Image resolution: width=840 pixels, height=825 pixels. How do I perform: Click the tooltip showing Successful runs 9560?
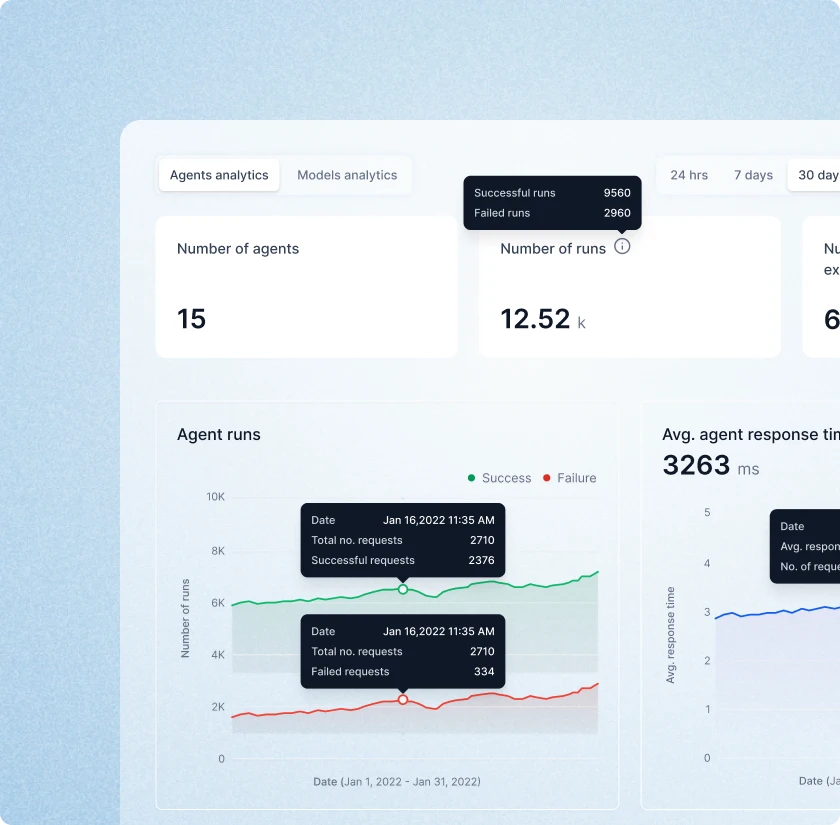click(x=552, y=202)
